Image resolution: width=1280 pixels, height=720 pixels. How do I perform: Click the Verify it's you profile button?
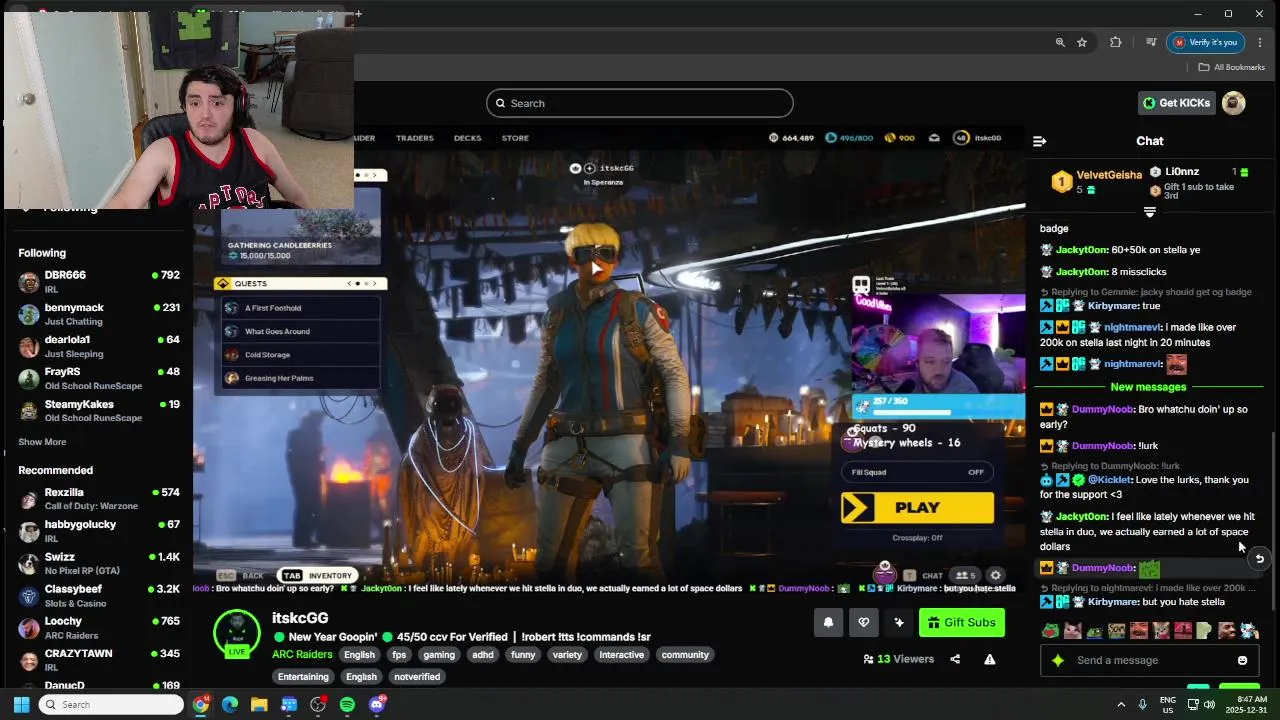(x=1205, y=42)
